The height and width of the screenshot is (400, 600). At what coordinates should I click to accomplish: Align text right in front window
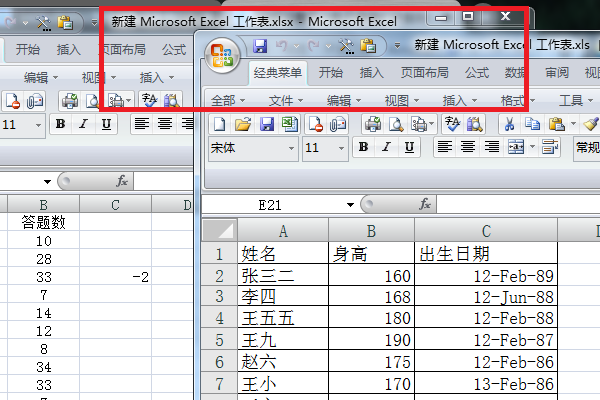pos(491,147)
